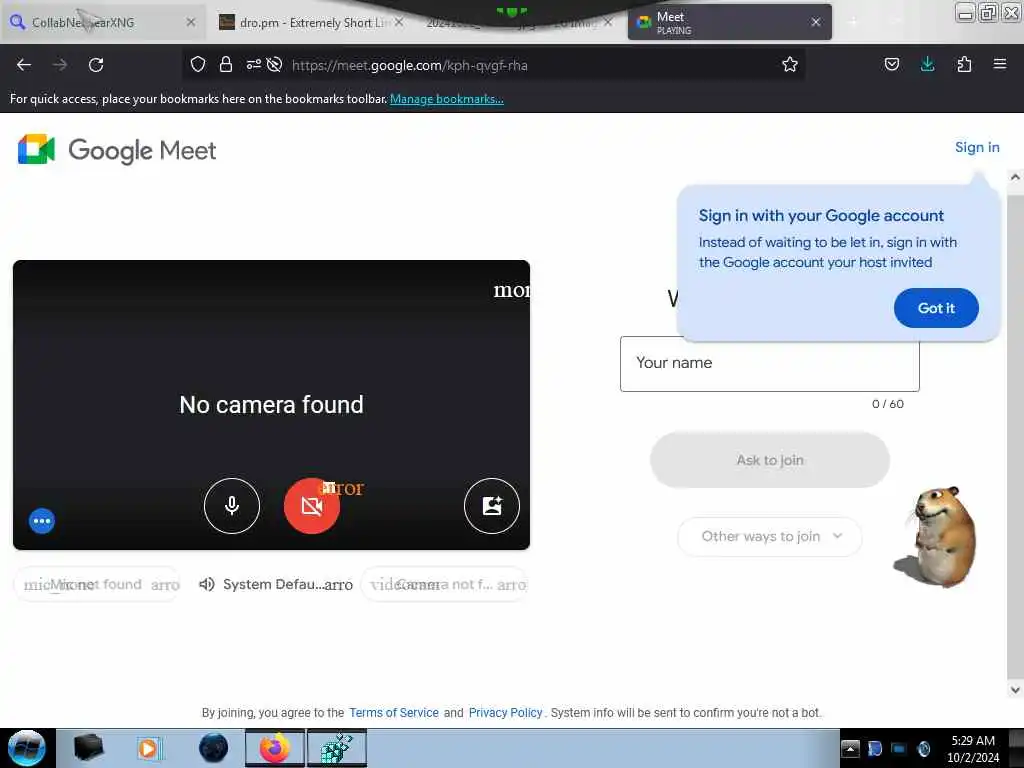Focus the Your name input field
This screenshot has height=768, width=1024.
(769, 364)
